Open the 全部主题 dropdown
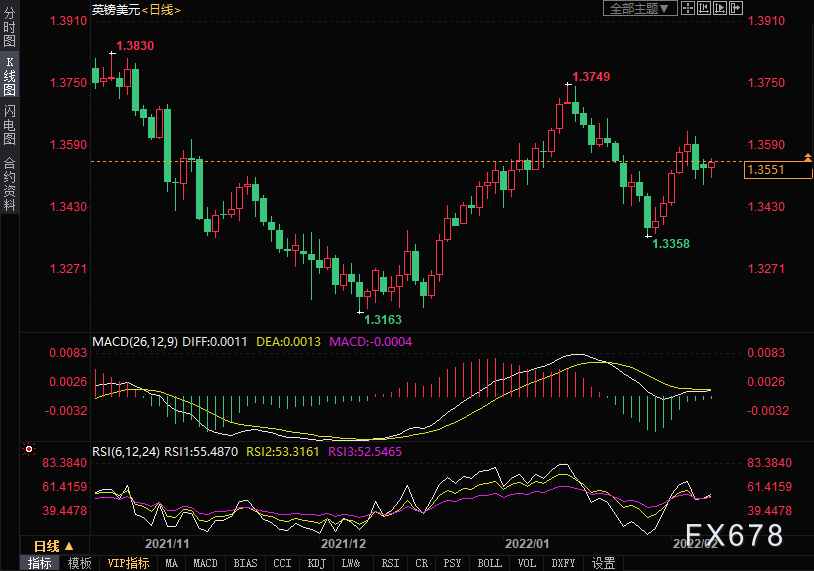Viewport: 814px width, 571px height. click(641, 8)
